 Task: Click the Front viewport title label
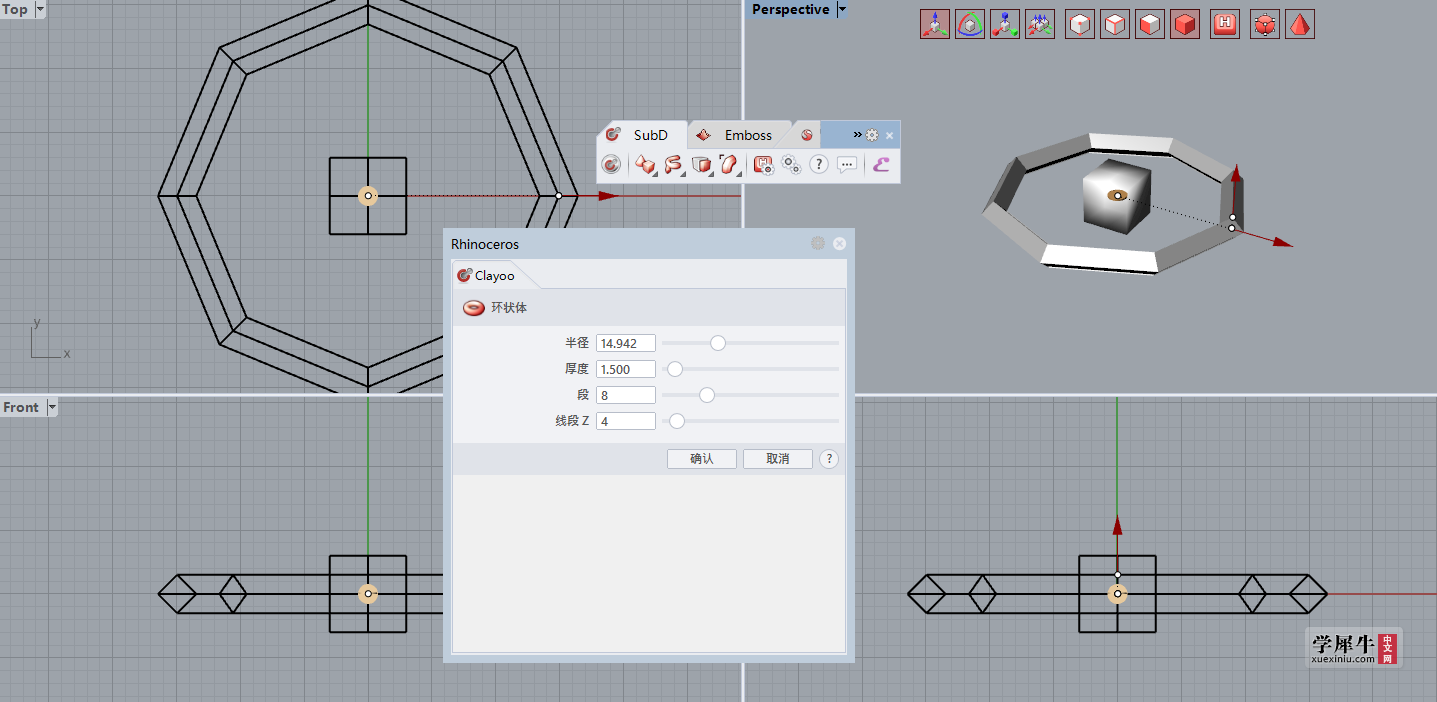click(21, 407)
